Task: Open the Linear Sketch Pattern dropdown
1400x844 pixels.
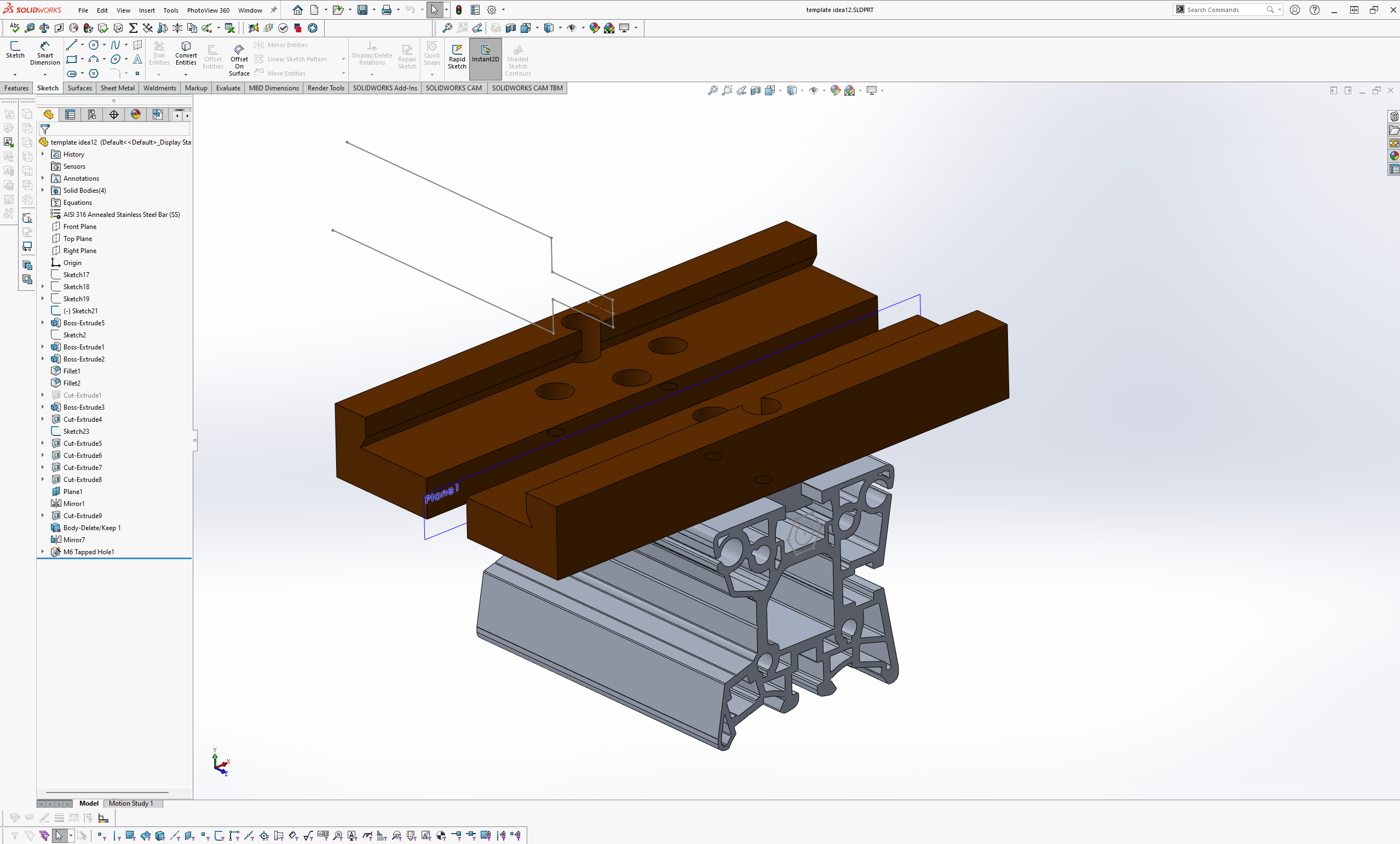Action: click(343, 59)
